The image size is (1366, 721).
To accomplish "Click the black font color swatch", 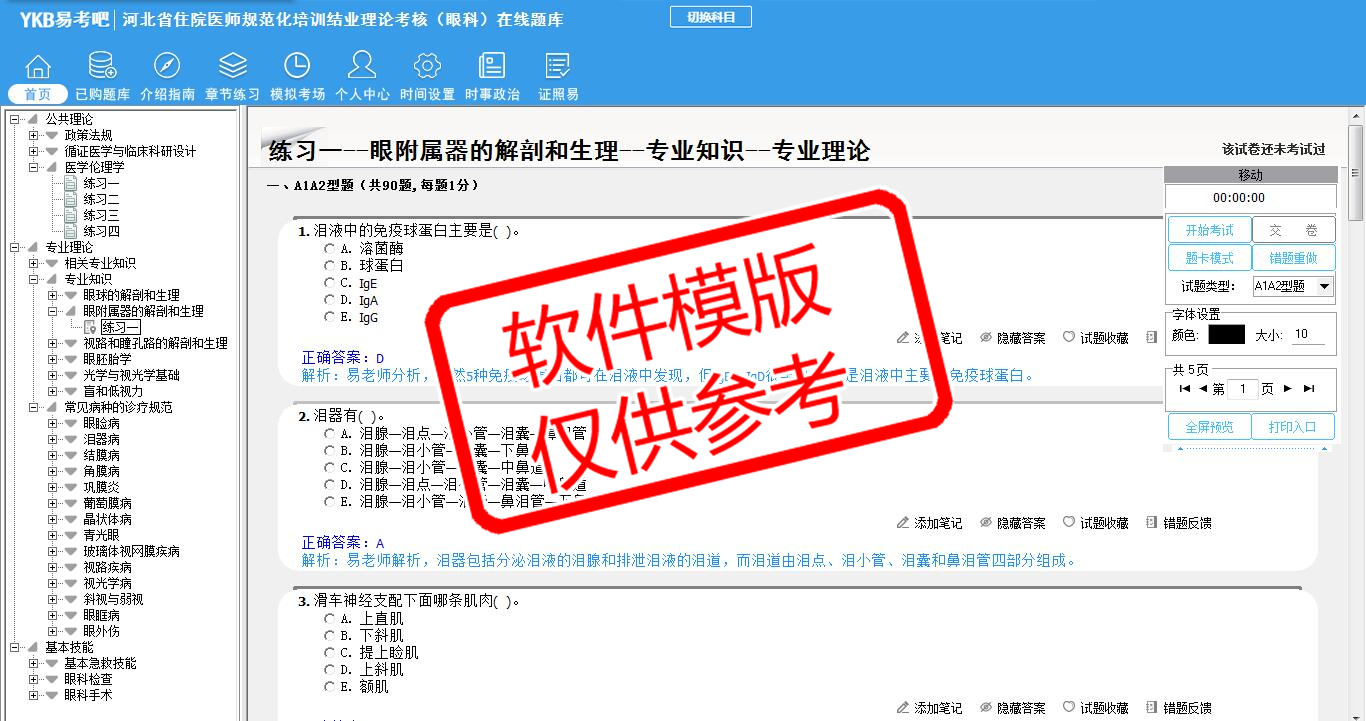I will pos(1226,335).
